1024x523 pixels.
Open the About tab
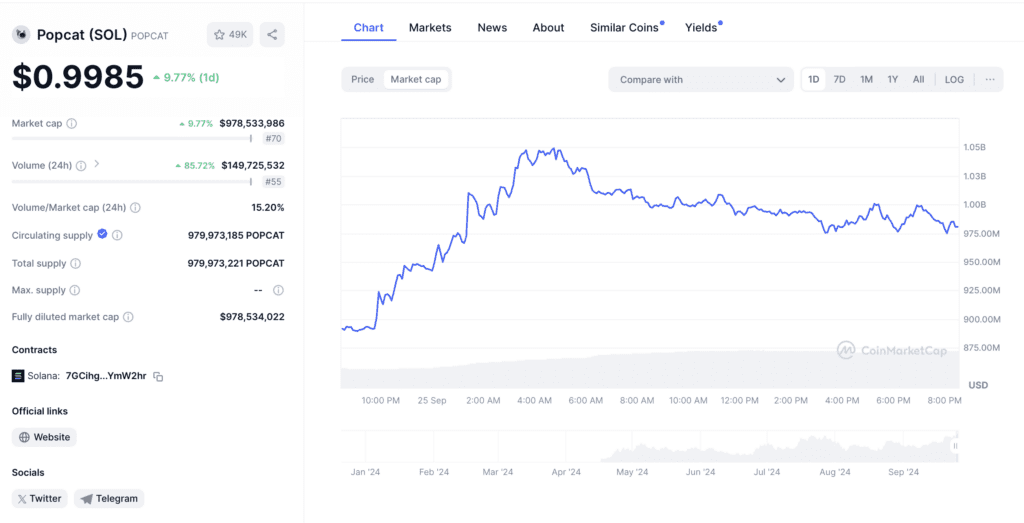[x=548, y=27]
